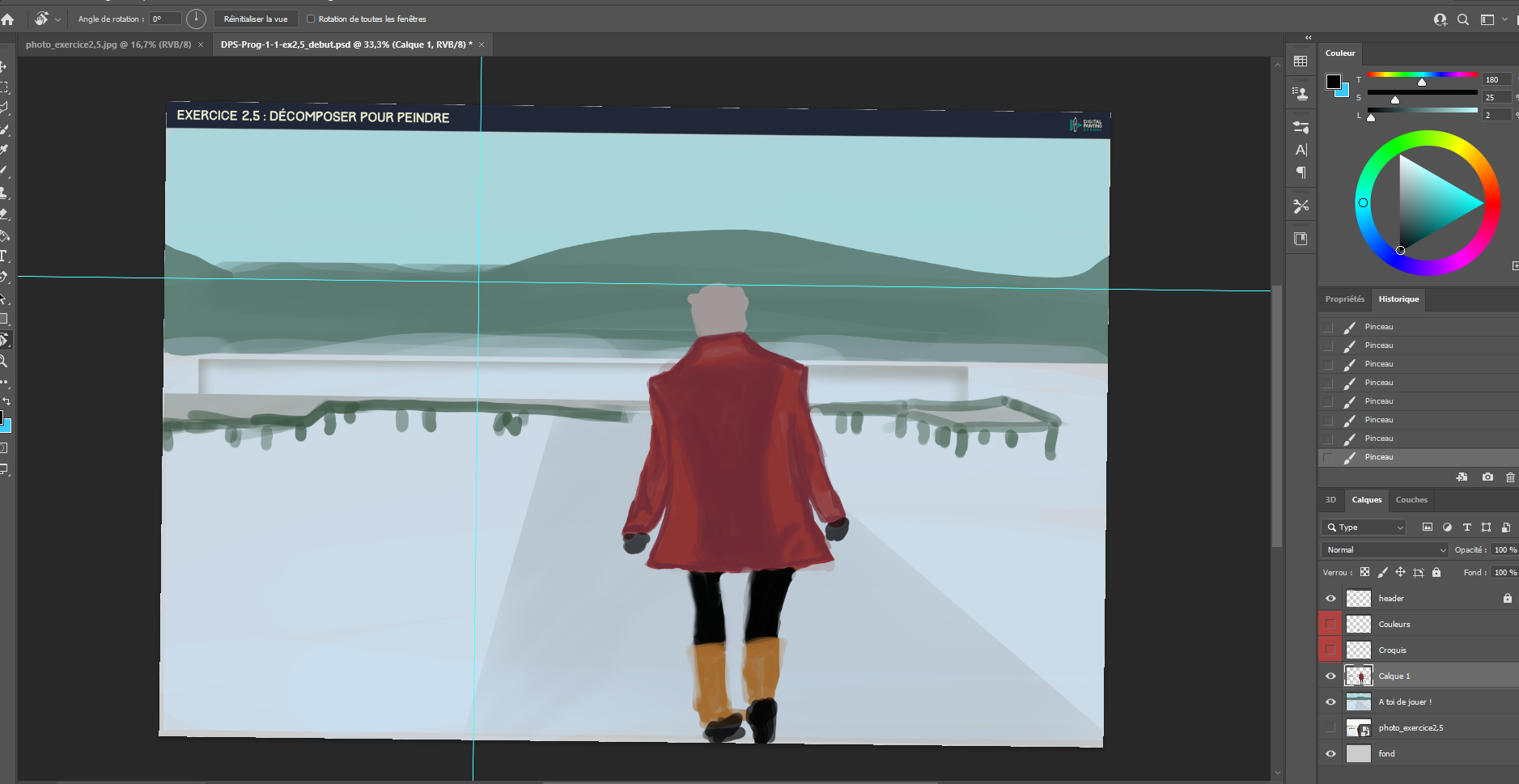The width and height of the screenshot is (1519, 784).
Task: Click the Réinitialiser la vue button
Action: (256, 19)
